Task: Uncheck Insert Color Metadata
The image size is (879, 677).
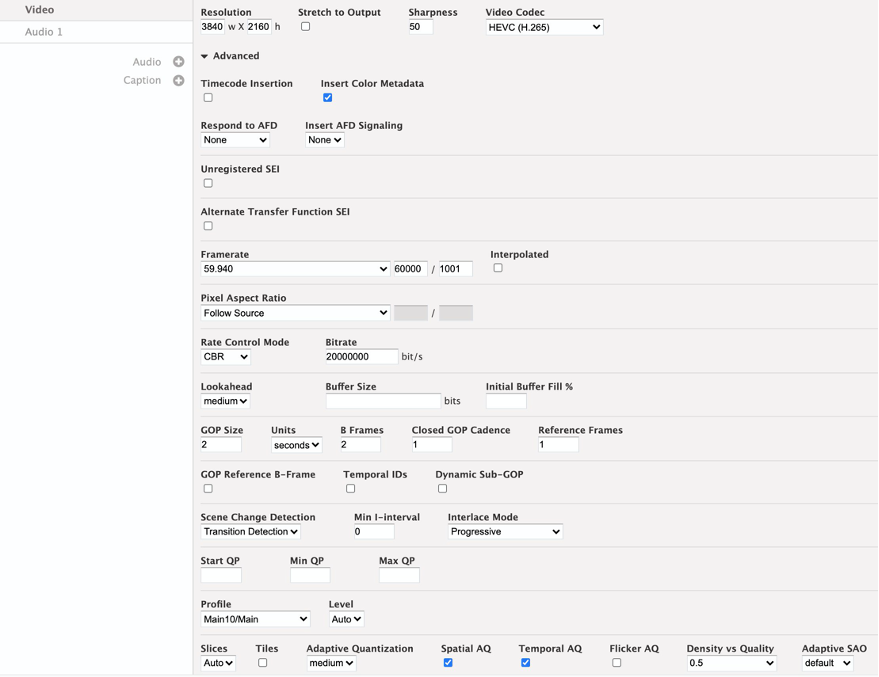Action: [x=327, y=98]
